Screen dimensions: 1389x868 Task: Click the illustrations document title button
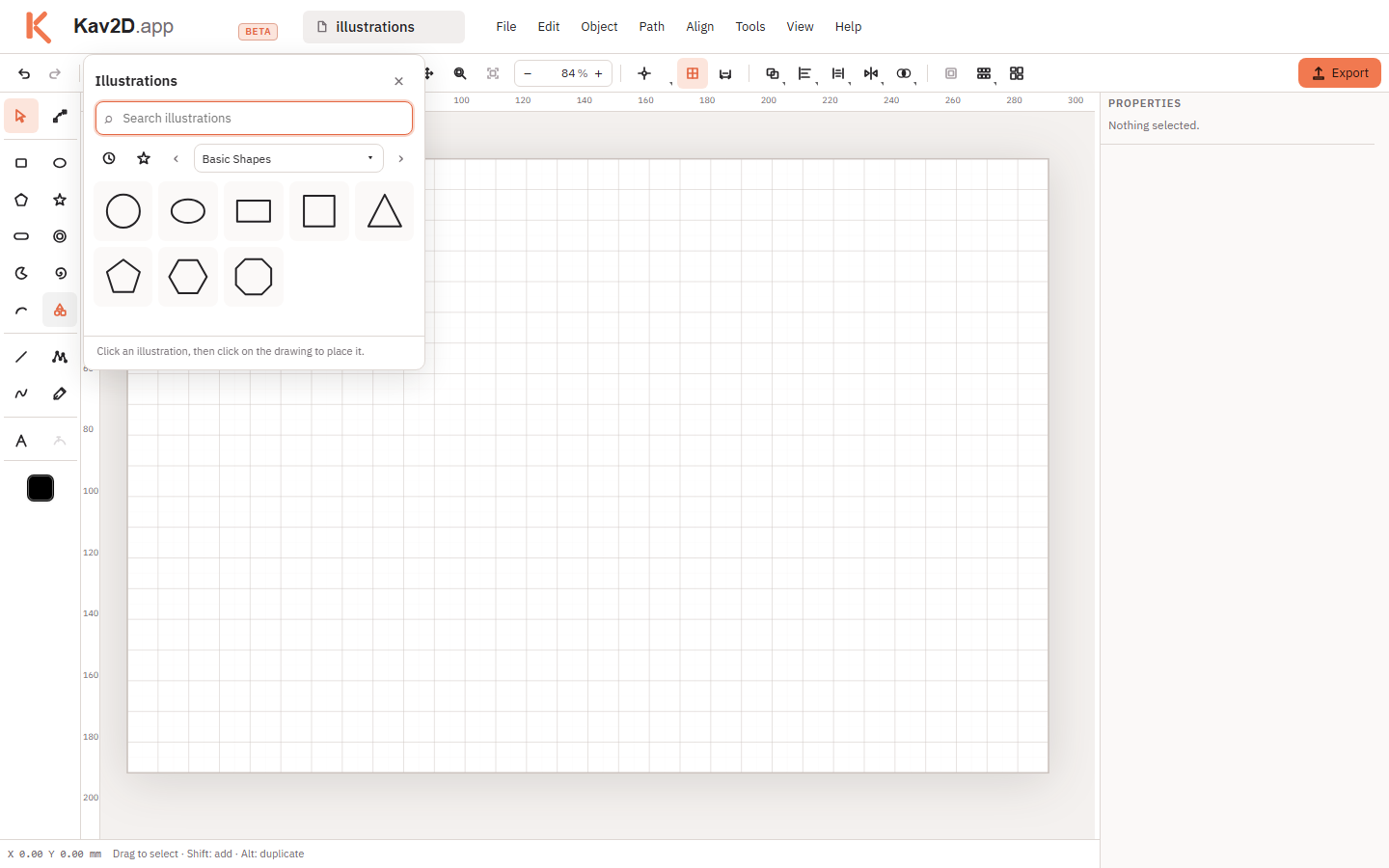click(x=384, y=27)
